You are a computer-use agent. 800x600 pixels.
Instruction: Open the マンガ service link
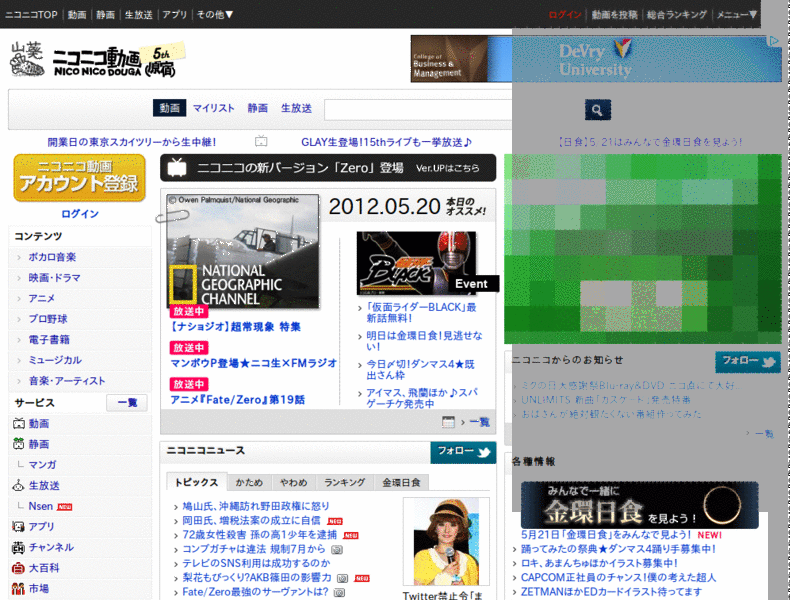42,465
